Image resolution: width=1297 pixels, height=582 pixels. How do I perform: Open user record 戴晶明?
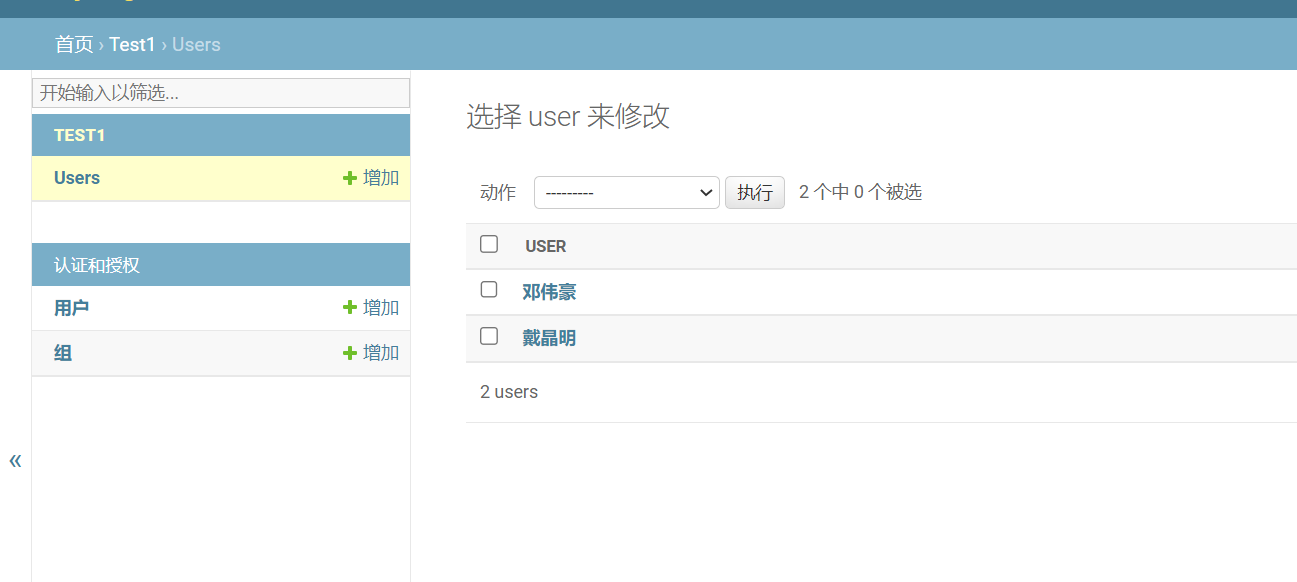549,338
